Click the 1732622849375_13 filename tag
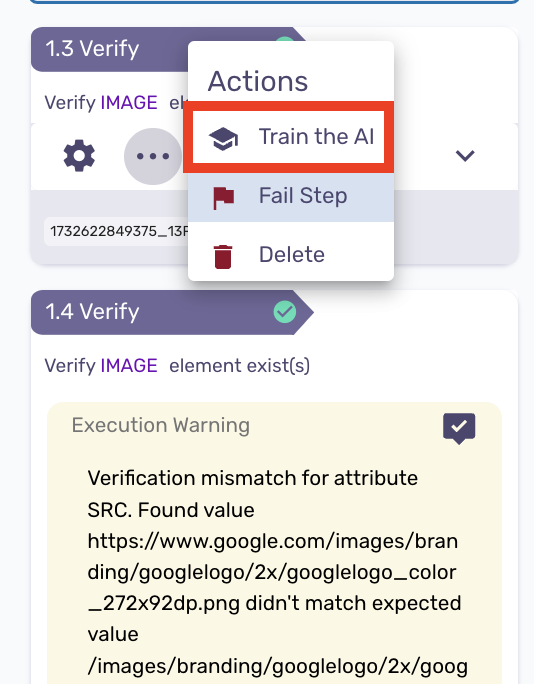Screen dimensions: 534x684 tap(116, 231)
